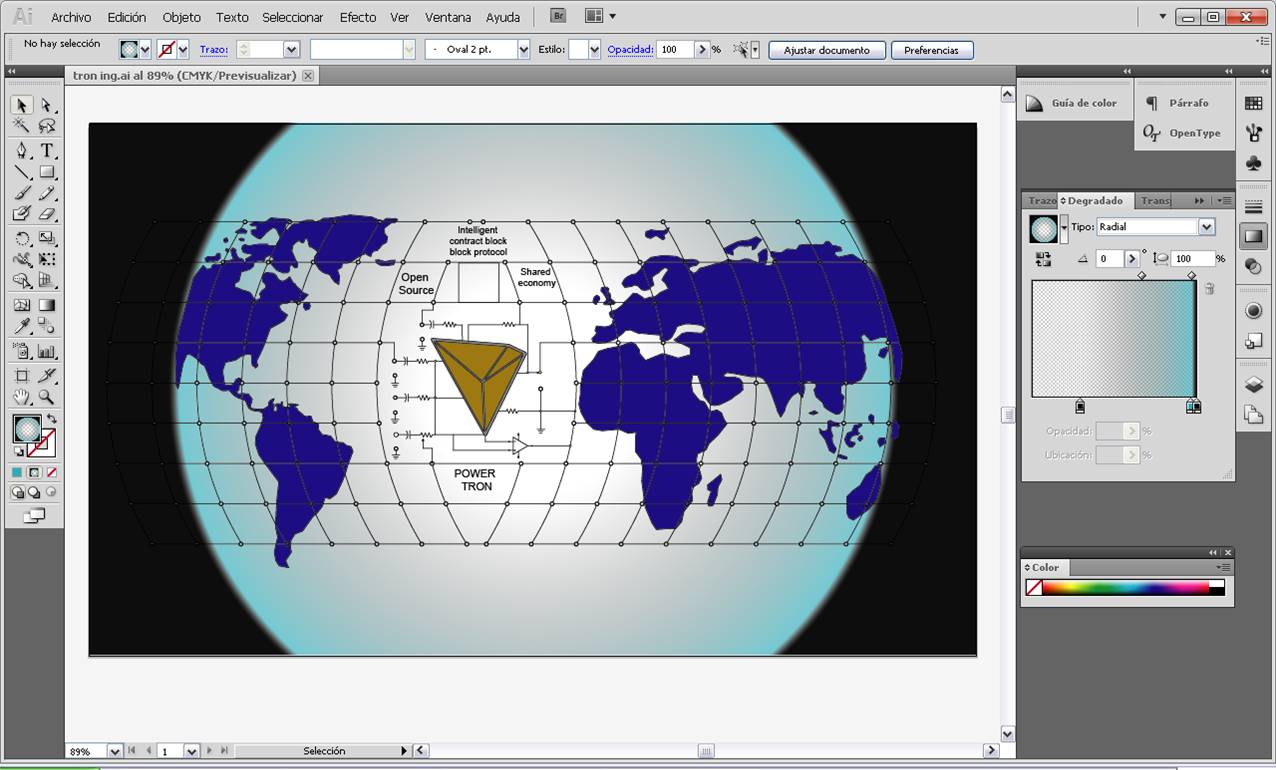Screen dimensions: 1276x770
Task: Open the Edición menu
Action: (x=127, y=17)
